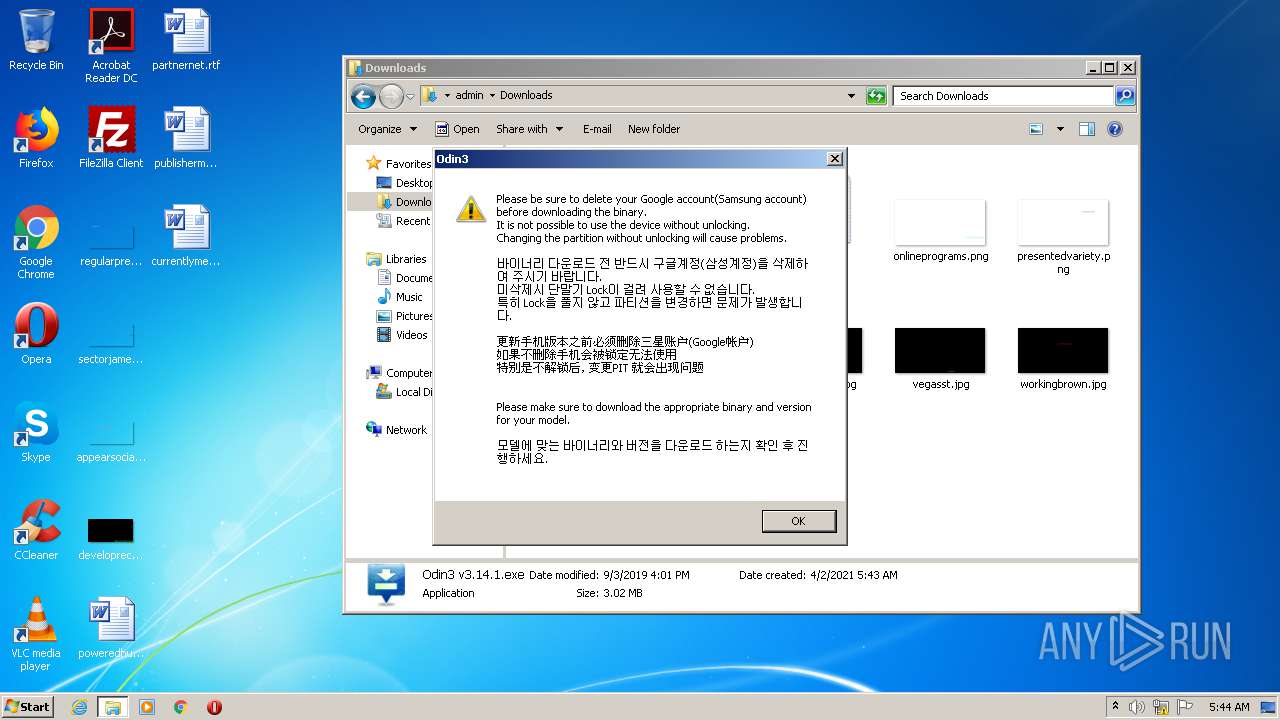Click the taskbar clock 5:44 AM

pos(1229,707)
